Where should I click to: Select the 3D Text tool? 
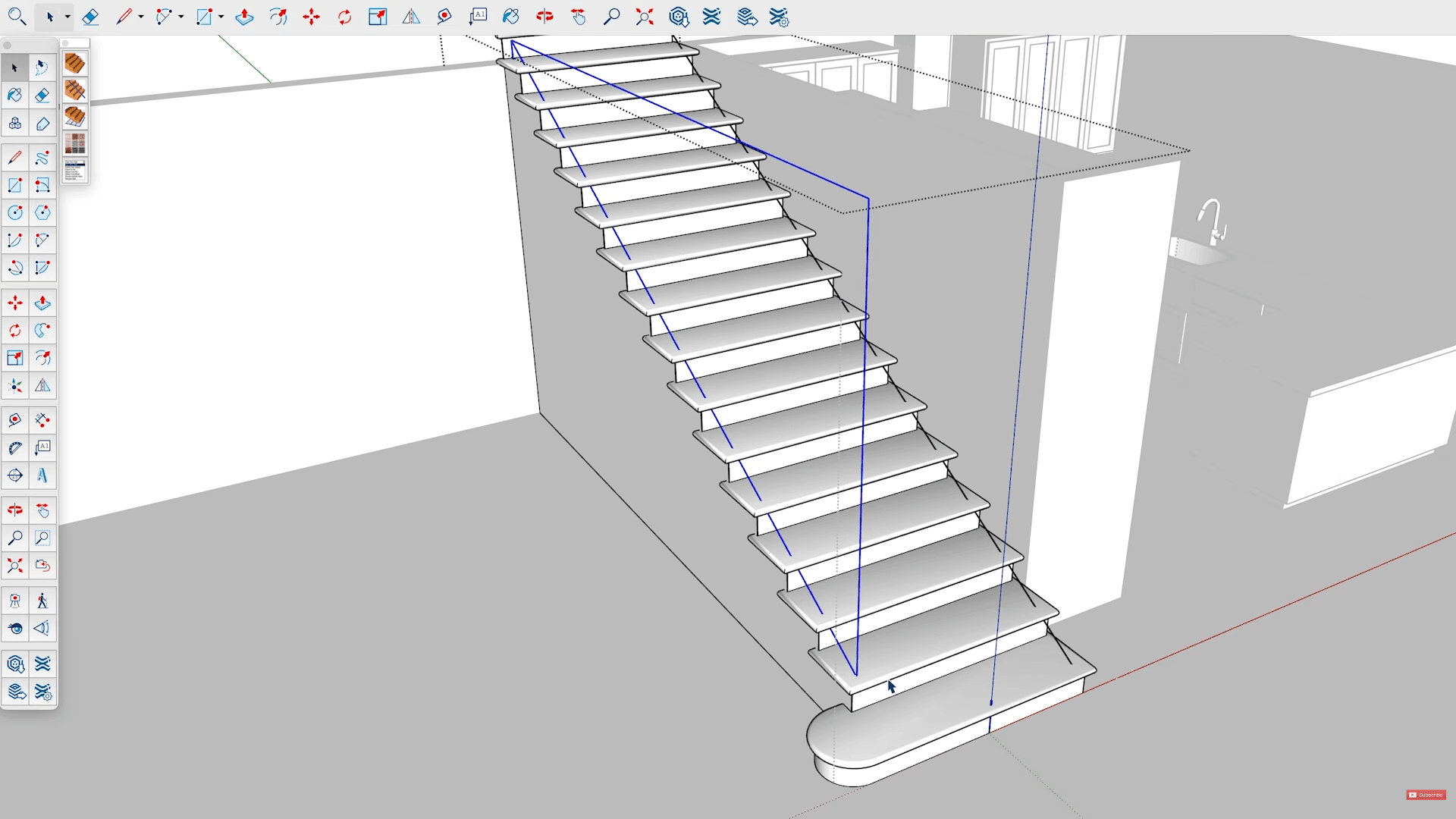coord(42,475)
